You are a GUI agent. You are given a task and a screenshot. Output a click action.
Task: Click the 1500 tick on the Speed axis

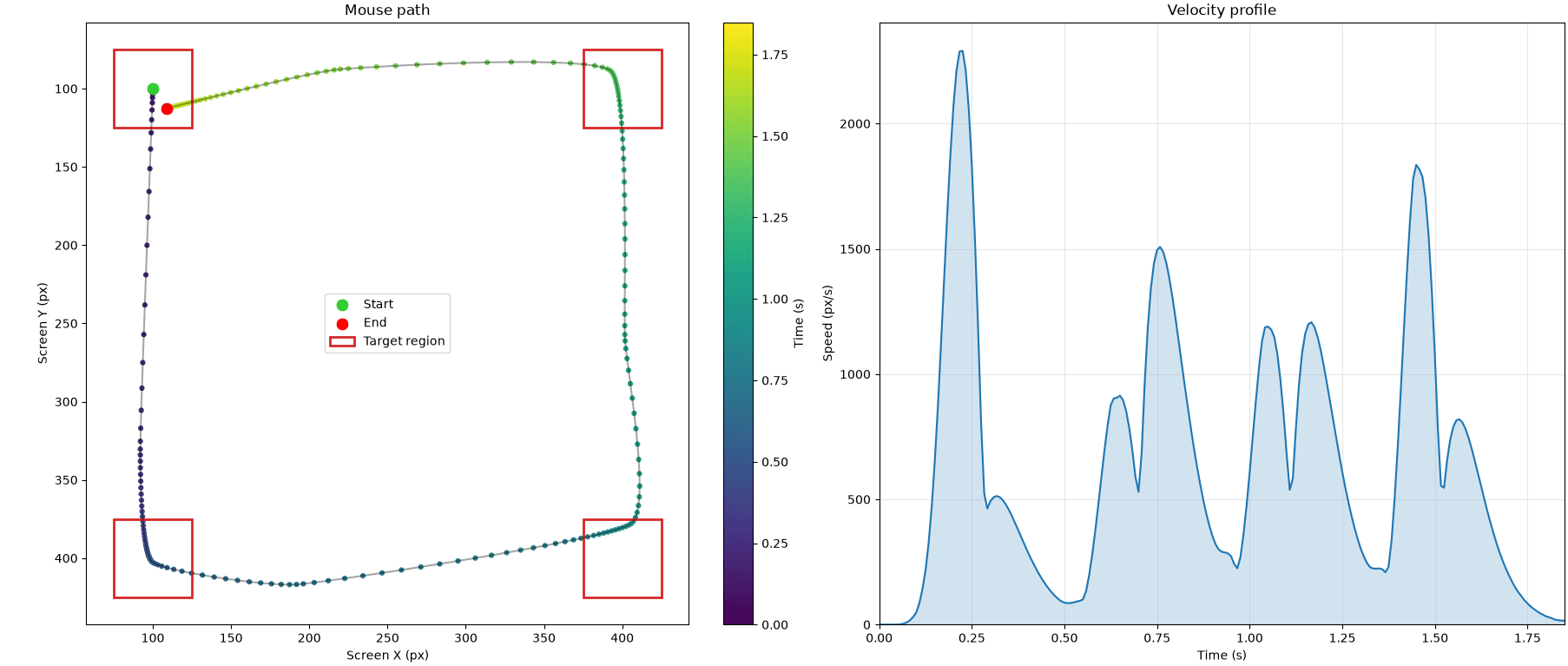point(854,249)
